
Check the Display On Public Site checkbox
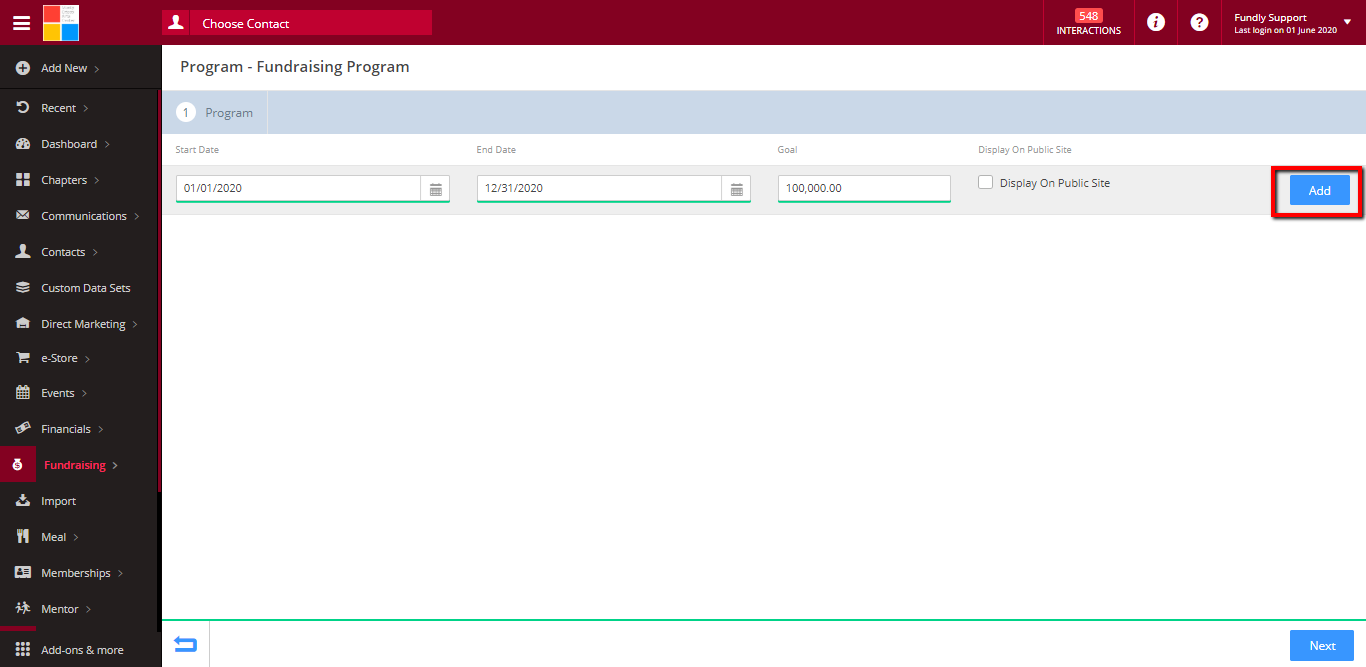[x=986, y=183]
